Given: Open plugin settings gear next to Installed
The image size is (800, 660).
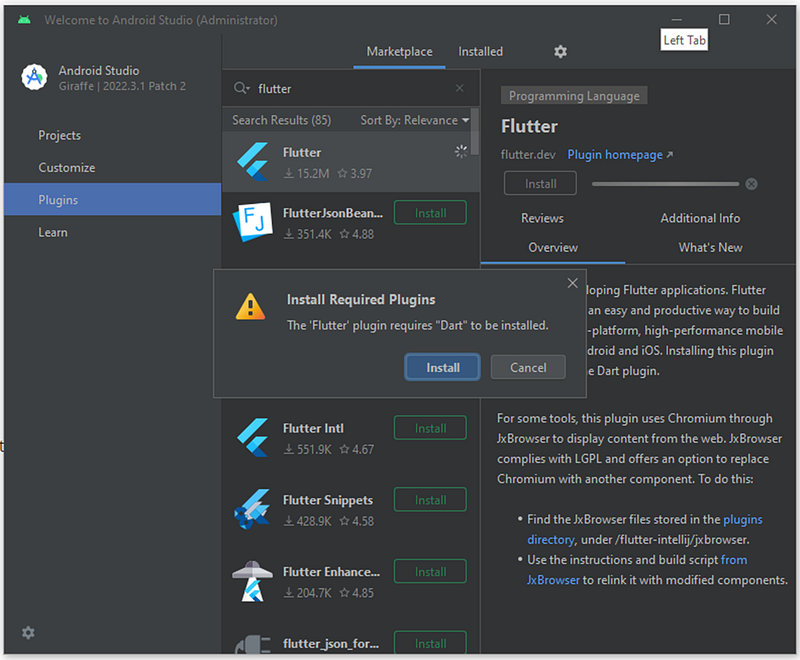Looking at the screenshot, I should [x=560, y=52].
